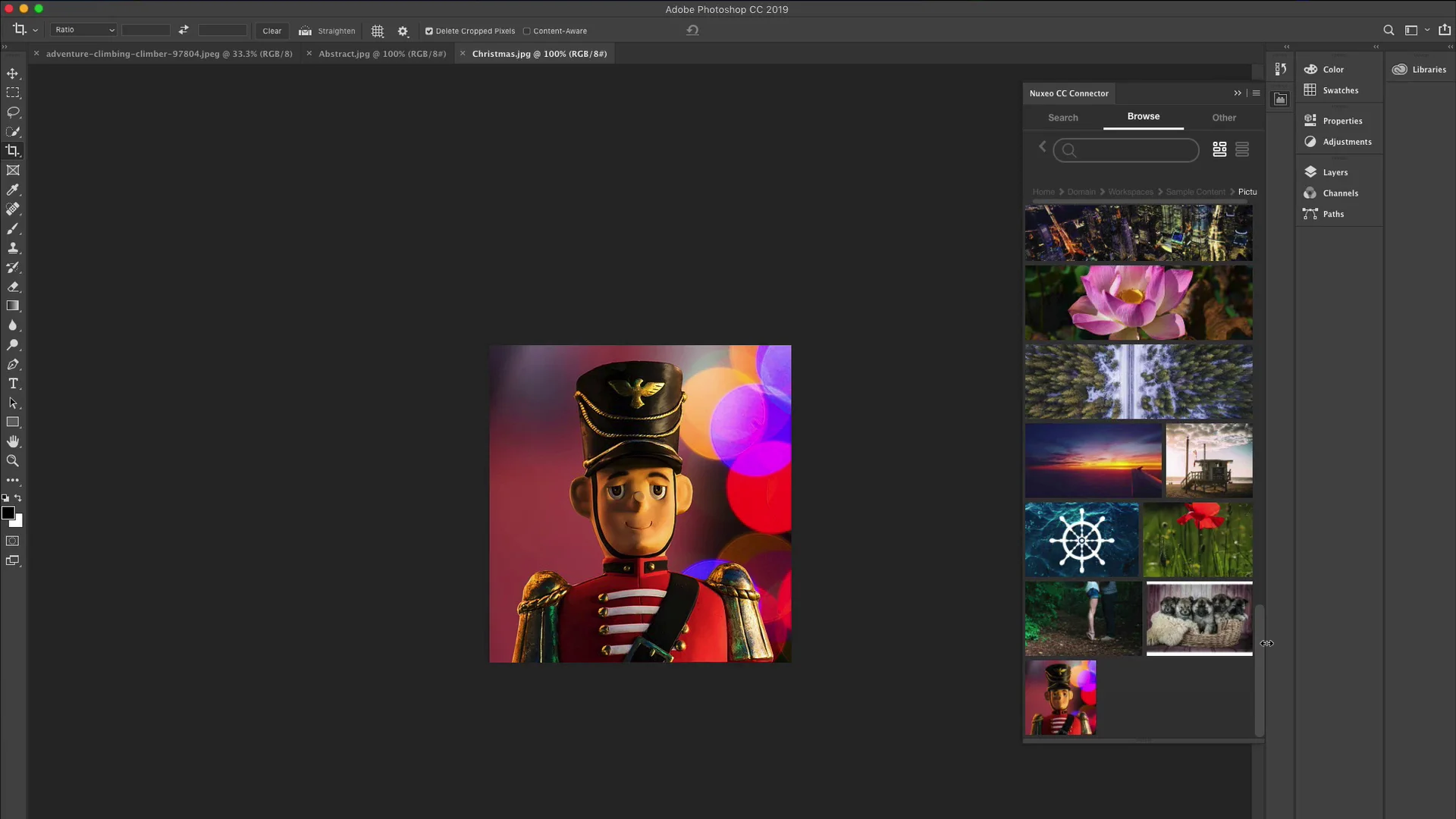The image size is (1456, 819).
Task: Click the crop height input field
Action: point(222,30)
